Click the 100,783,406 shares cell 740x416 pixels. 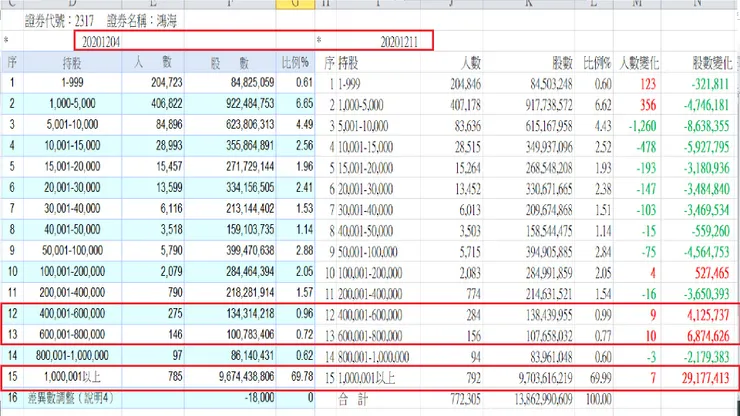[250, 334]
